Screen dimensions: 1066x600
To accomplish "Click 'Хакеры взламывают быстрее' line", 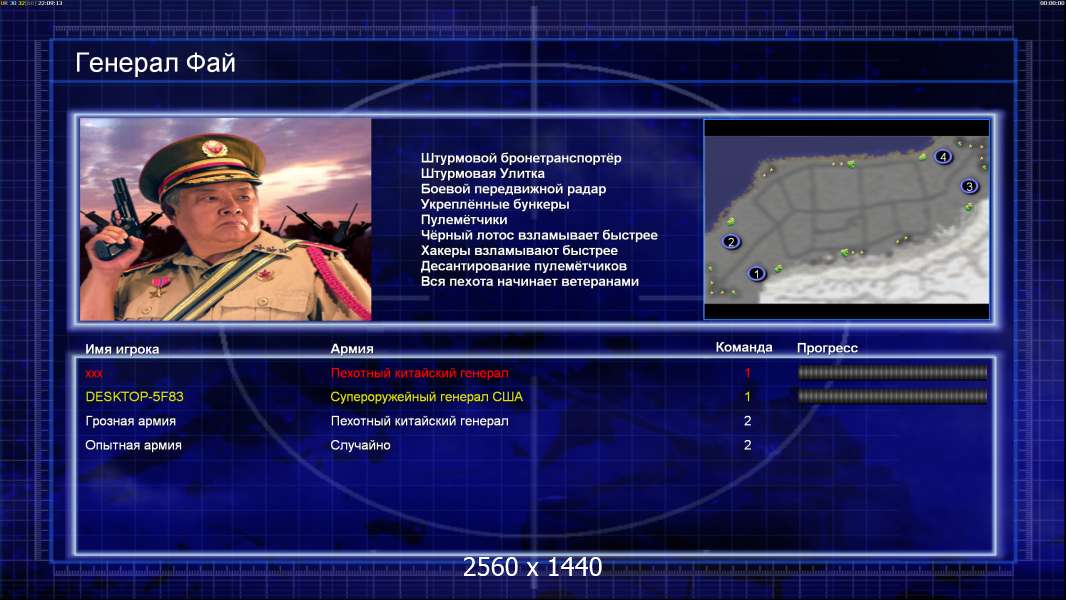I will tap(519, 251).
